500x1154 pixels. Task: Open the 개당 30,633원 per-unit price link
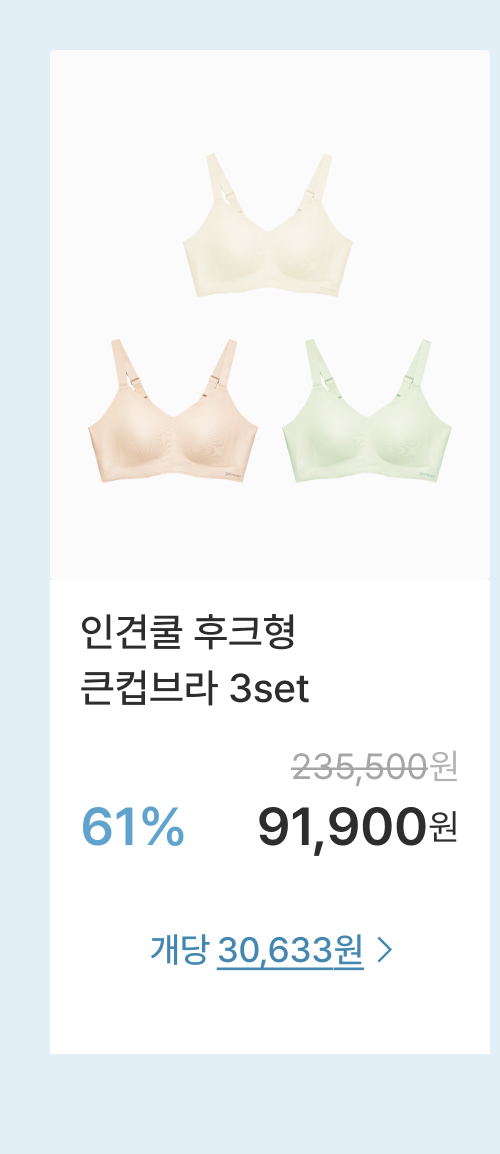272,950
